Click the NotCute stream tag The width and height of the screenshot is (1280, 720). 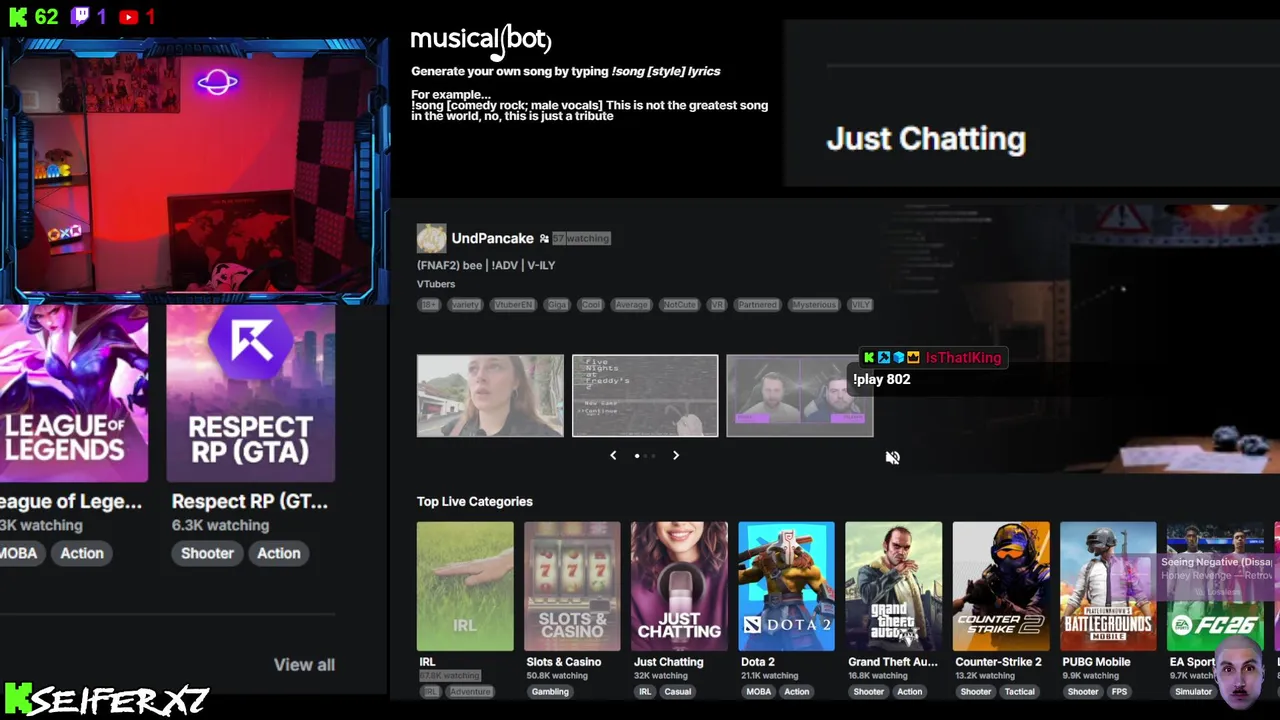point(679,305)
